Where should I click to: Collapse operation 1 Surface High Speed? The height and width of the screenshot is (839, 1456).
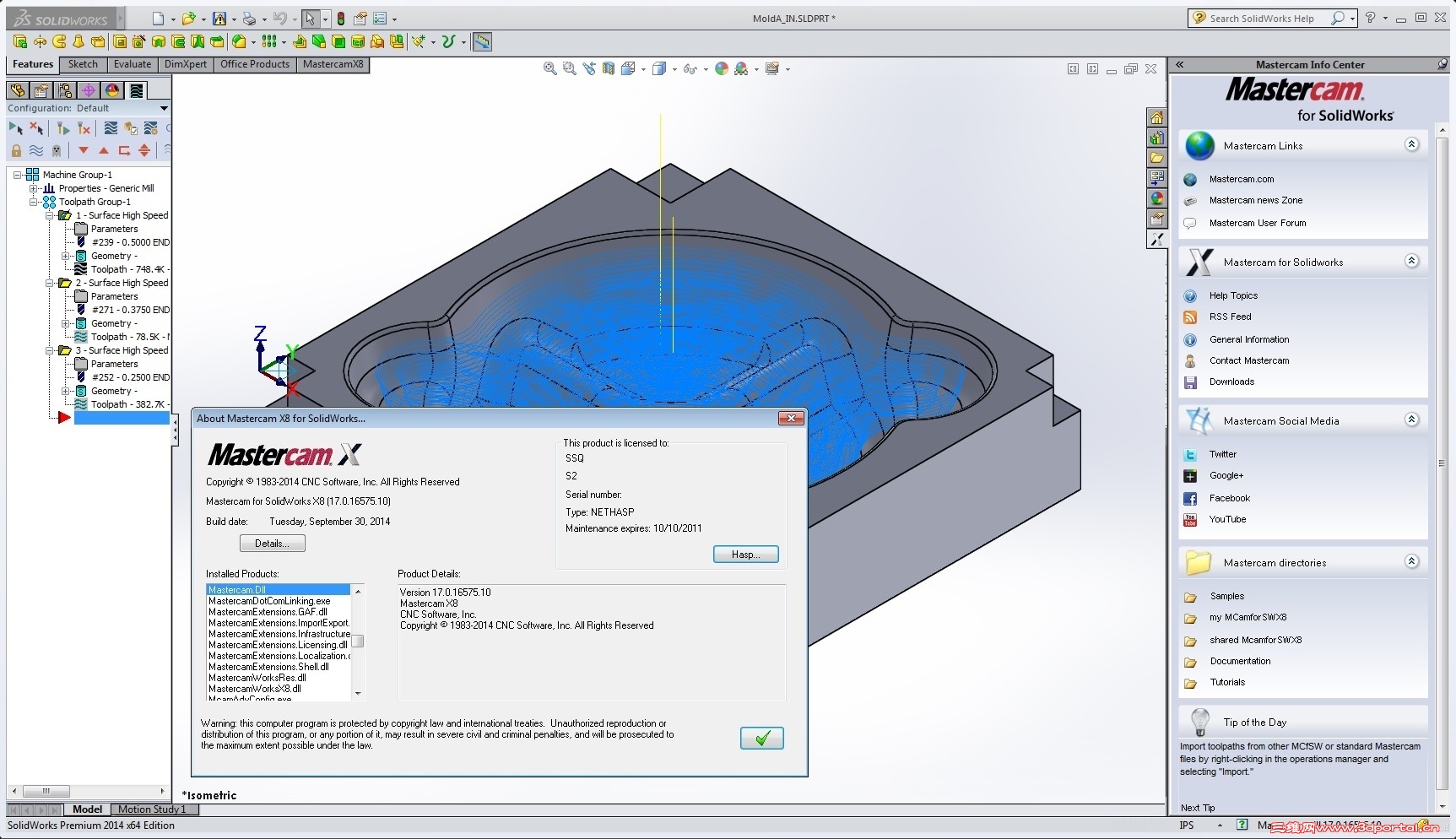tap(50, 215)
